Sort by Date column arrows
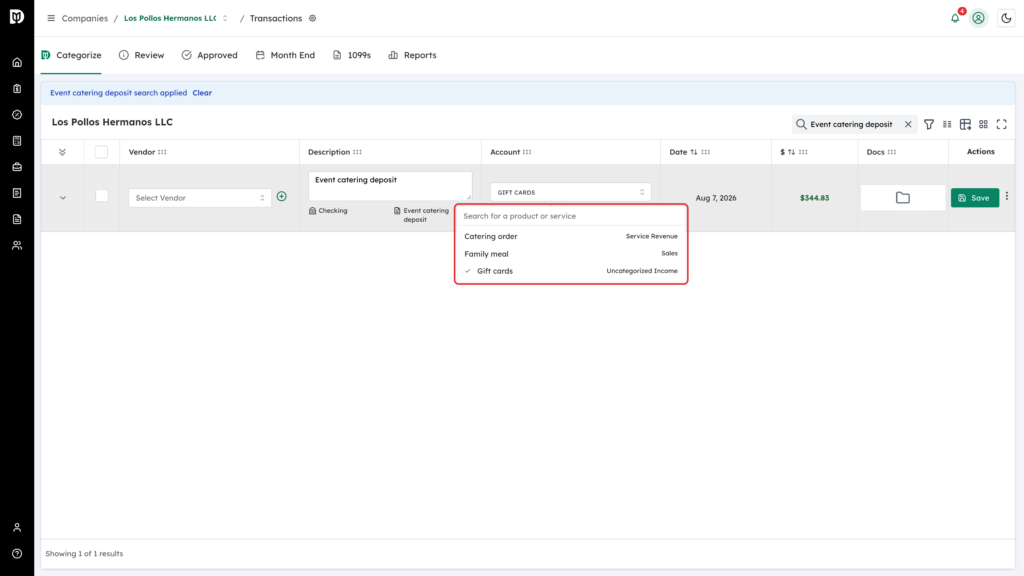 point(694,152)
